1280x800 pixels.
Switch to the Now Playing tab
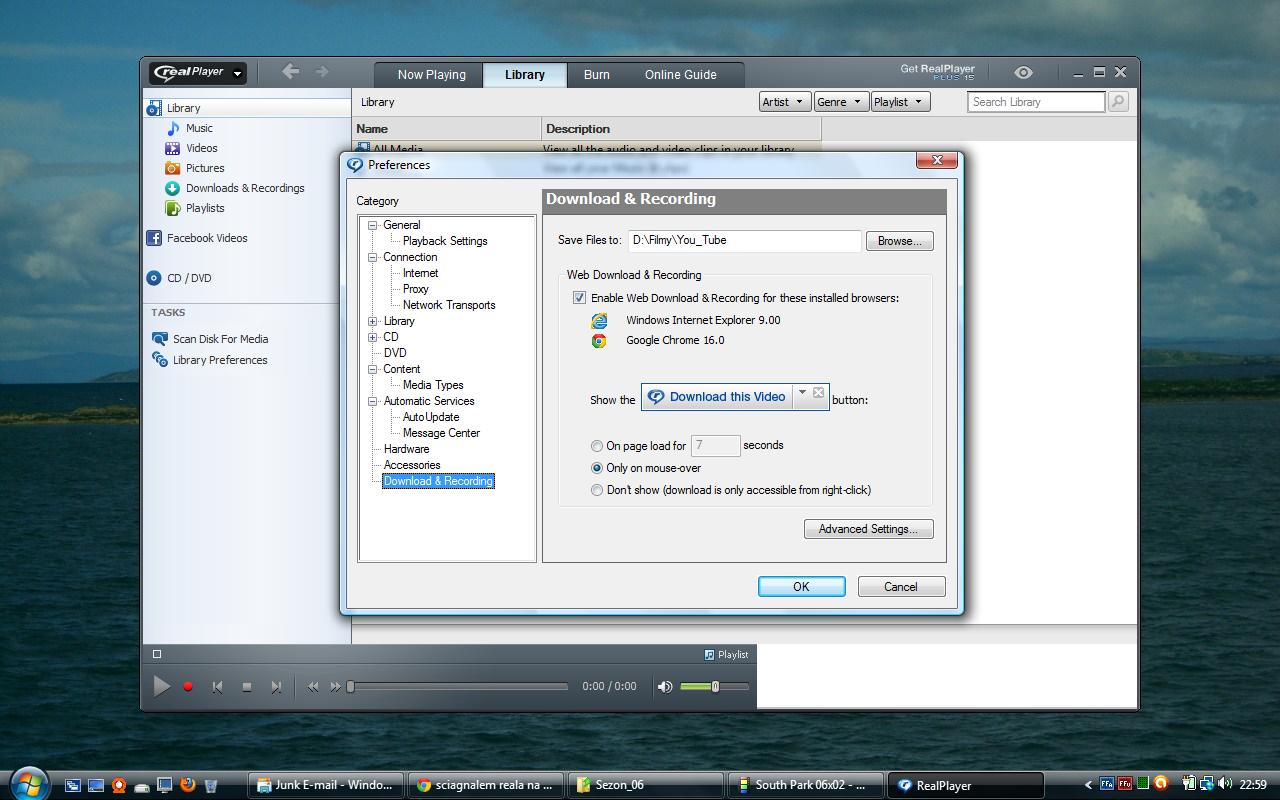431,75
